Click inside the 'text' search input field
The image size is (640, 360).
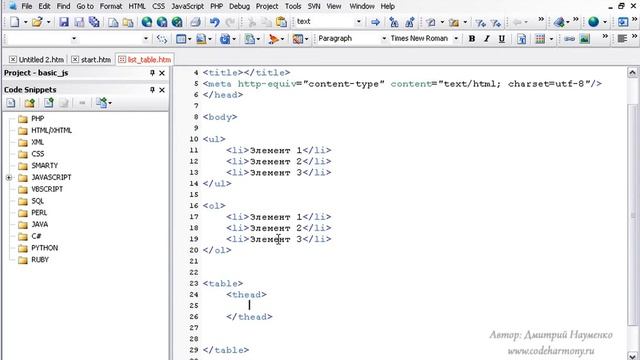pos(324,22)
